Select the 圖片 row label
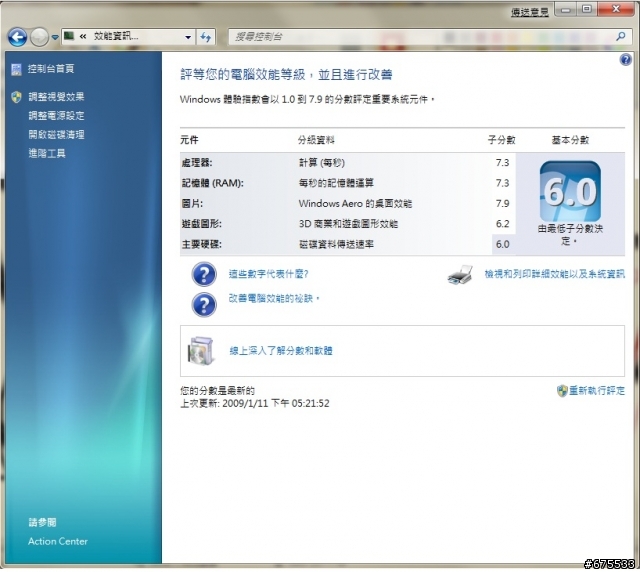The width and height of the screenshot is (640, 572). 192,203
